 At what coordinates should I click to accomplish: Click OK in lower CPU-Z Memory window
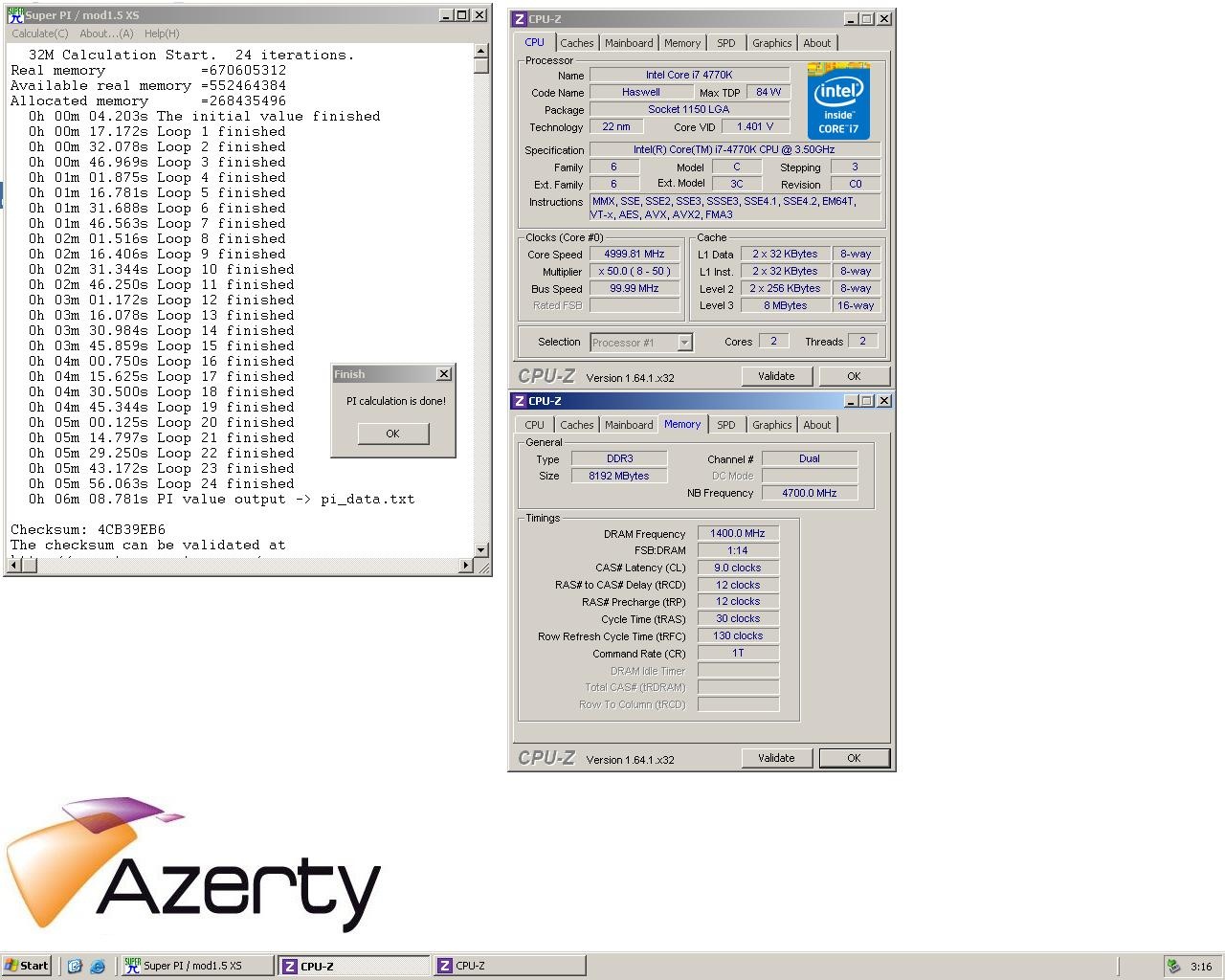pyautogui.click(x=854, y=758)
